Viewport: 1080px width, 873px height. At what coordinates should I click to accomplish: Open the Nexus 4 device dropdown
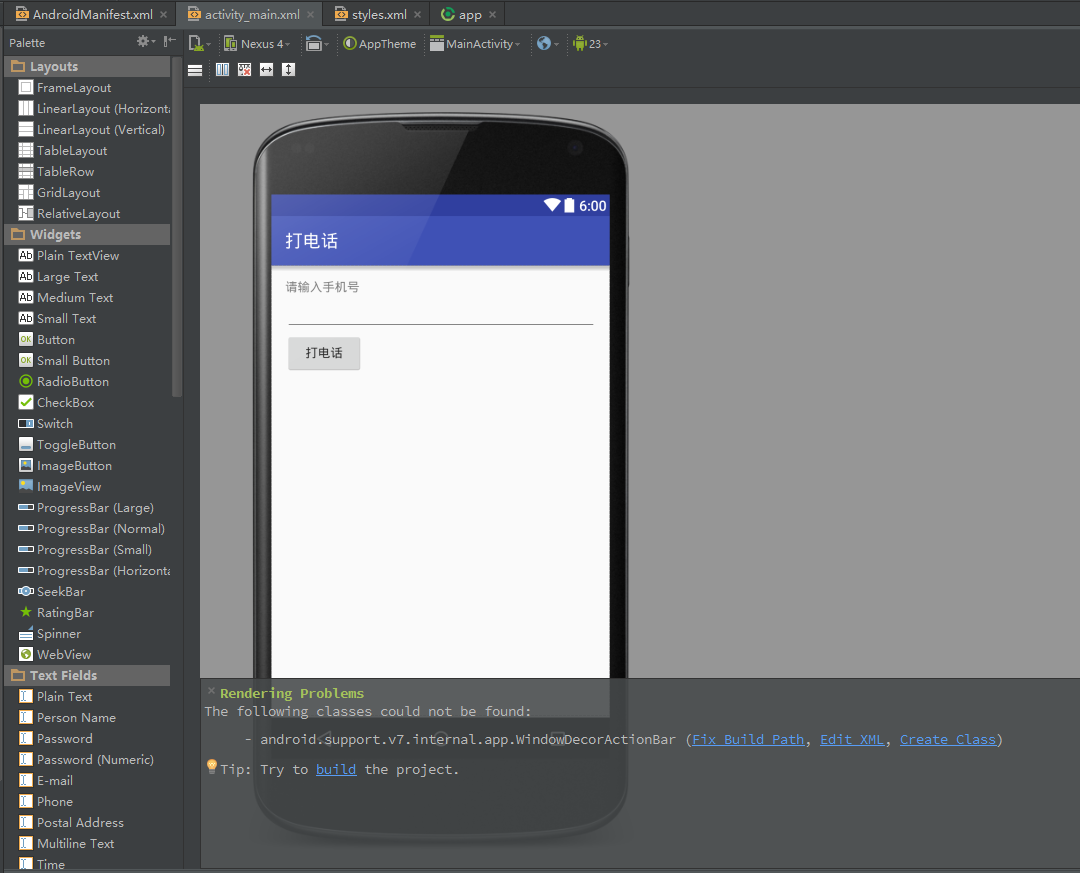click(x=257, y=44)
